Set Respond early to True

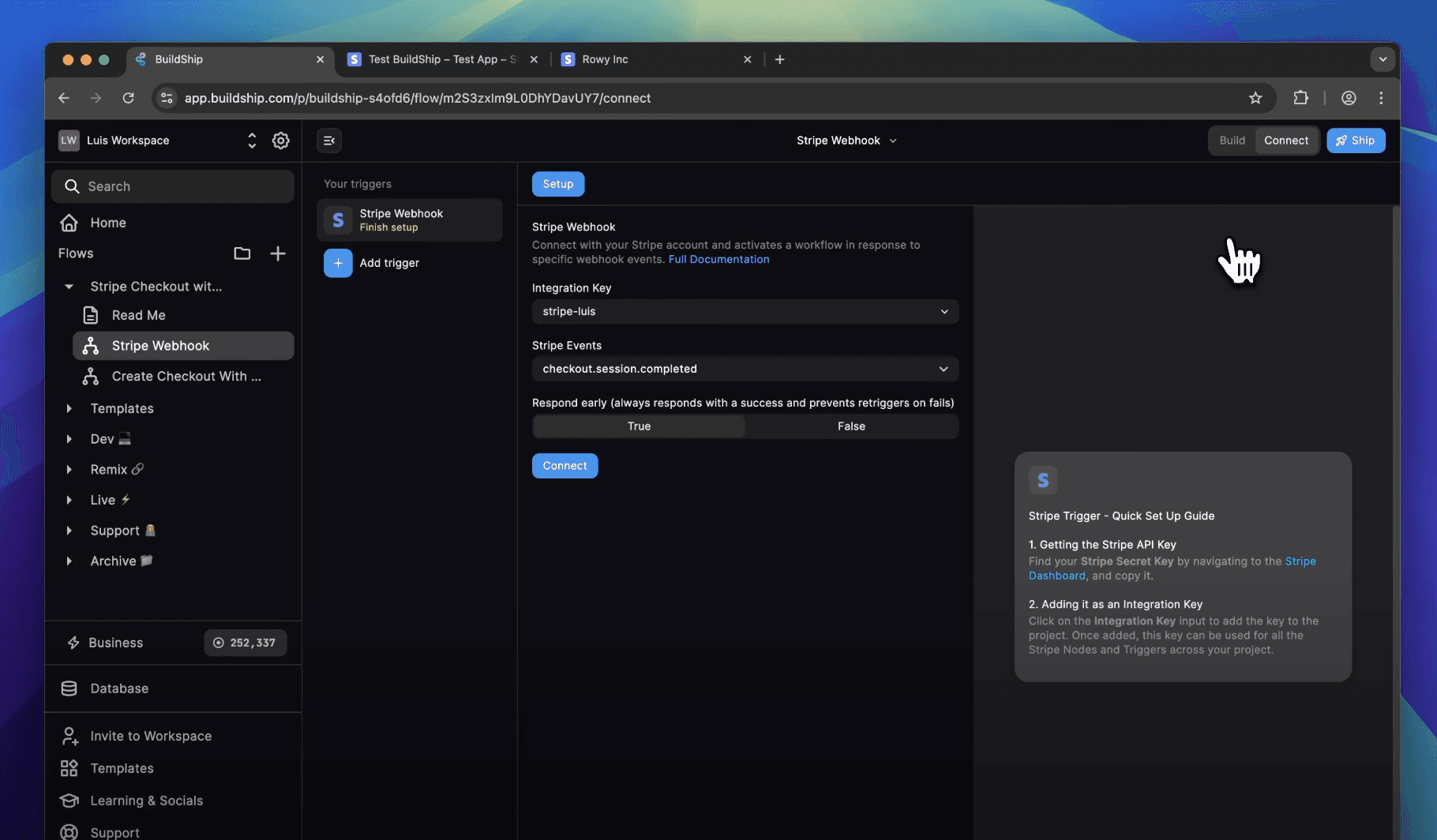coord(639,426)
